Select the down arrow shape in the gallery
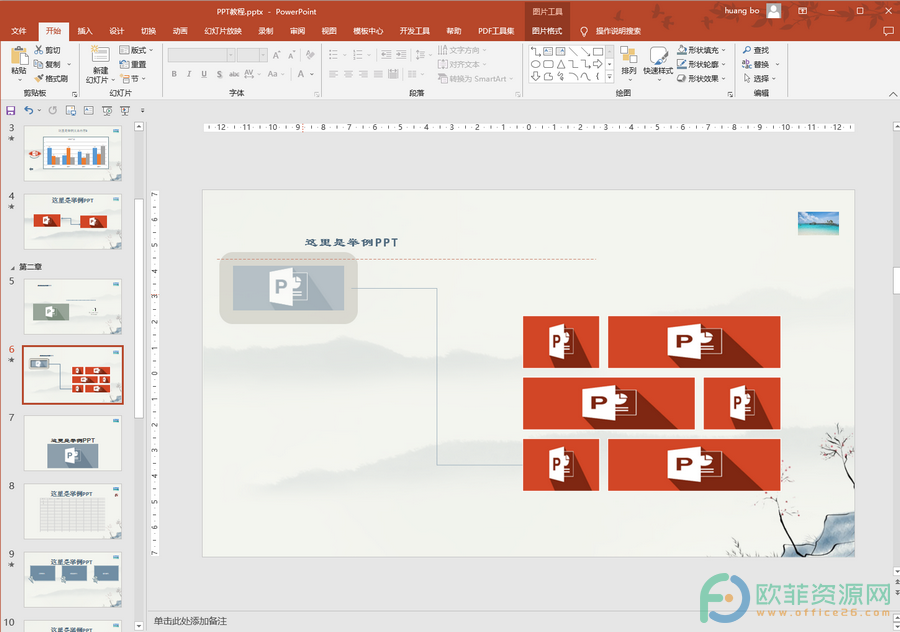The height and width of the screenshot is (632, 900). tap(536, 76)
